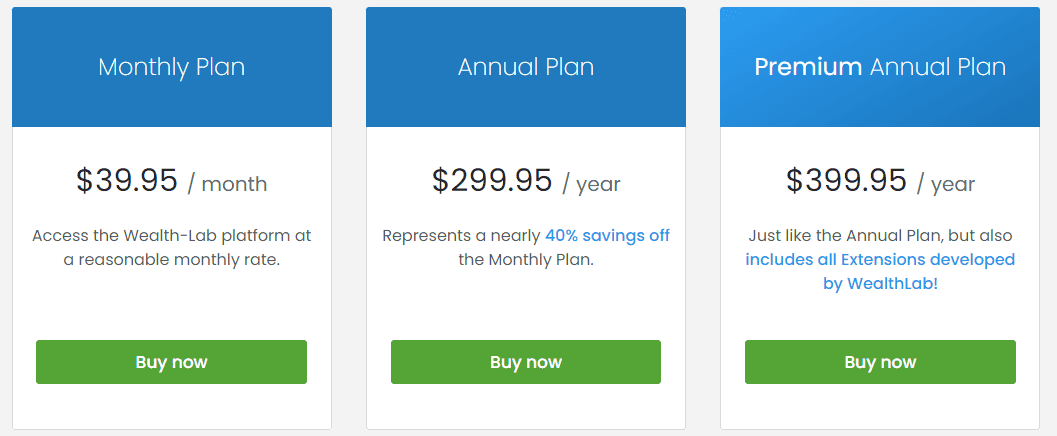The height and width of the screenshot is (436, 1057).
Task: Click the bold word Premium in header
Action: (x=808, y=67)
